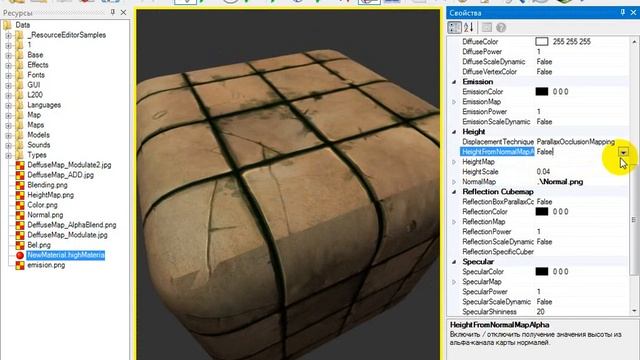Click the Sounds folder icon
Viewport: 640px width, 360px height.
[x=19, y=145]
